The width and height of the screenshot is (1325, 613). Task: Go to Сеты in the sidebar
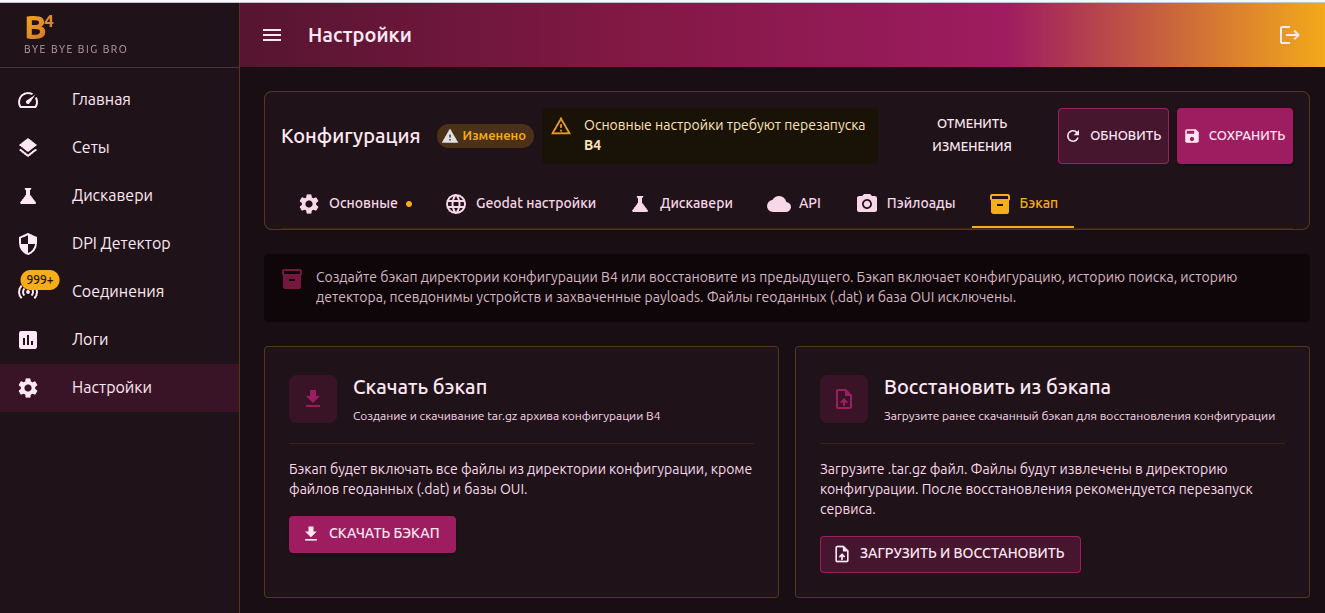[x=90, y=148]
